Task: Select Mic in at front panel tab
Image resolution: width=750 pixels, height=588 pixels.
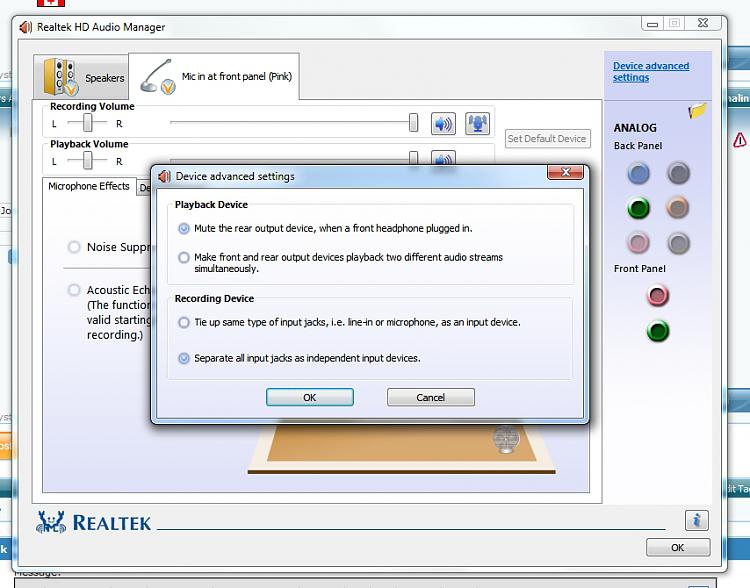Action: click(214, 77)
